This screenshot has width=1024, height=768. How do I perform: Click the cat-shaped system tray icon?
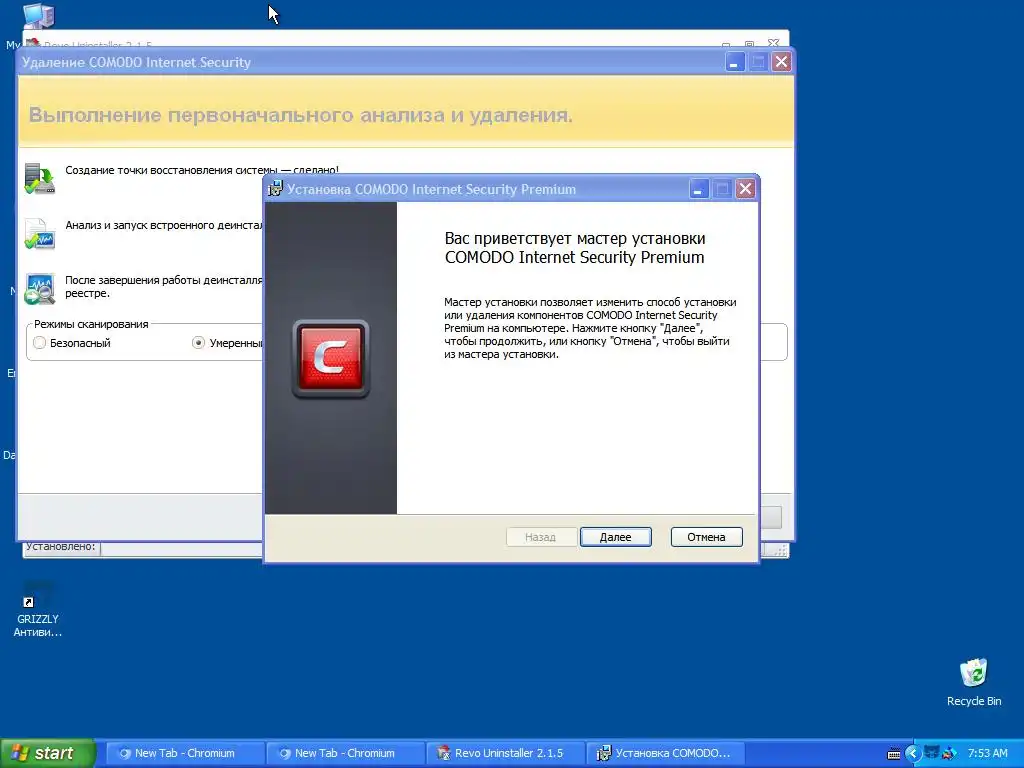(931, 753)
